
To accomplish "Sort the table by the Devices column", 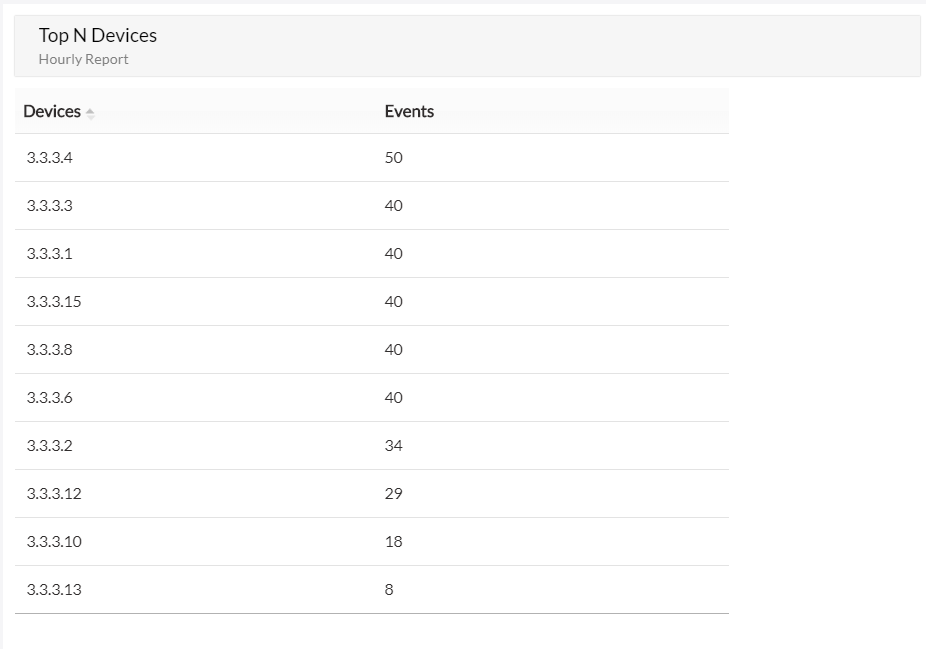I will [52, 112].
